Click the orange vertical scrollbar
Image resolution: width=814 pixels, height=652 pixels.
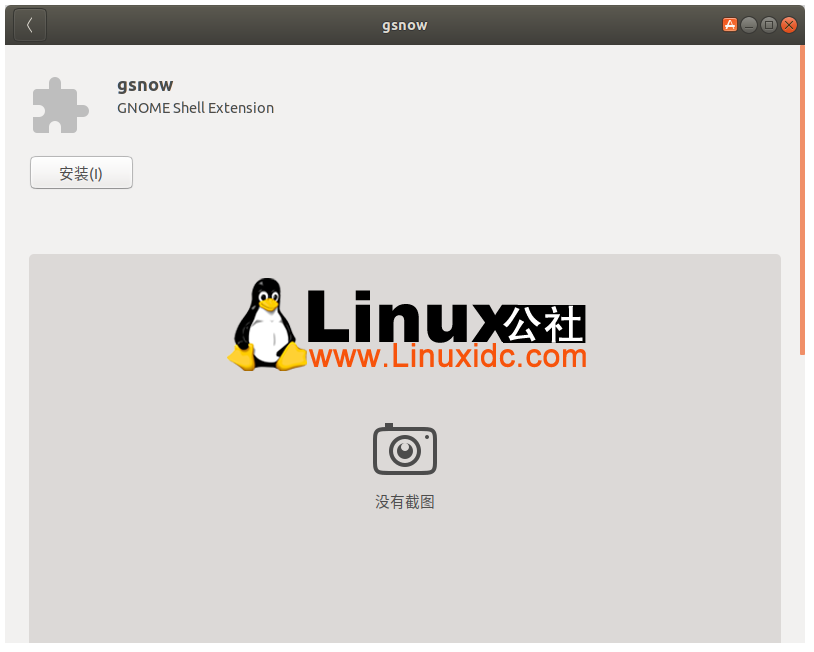803,200
